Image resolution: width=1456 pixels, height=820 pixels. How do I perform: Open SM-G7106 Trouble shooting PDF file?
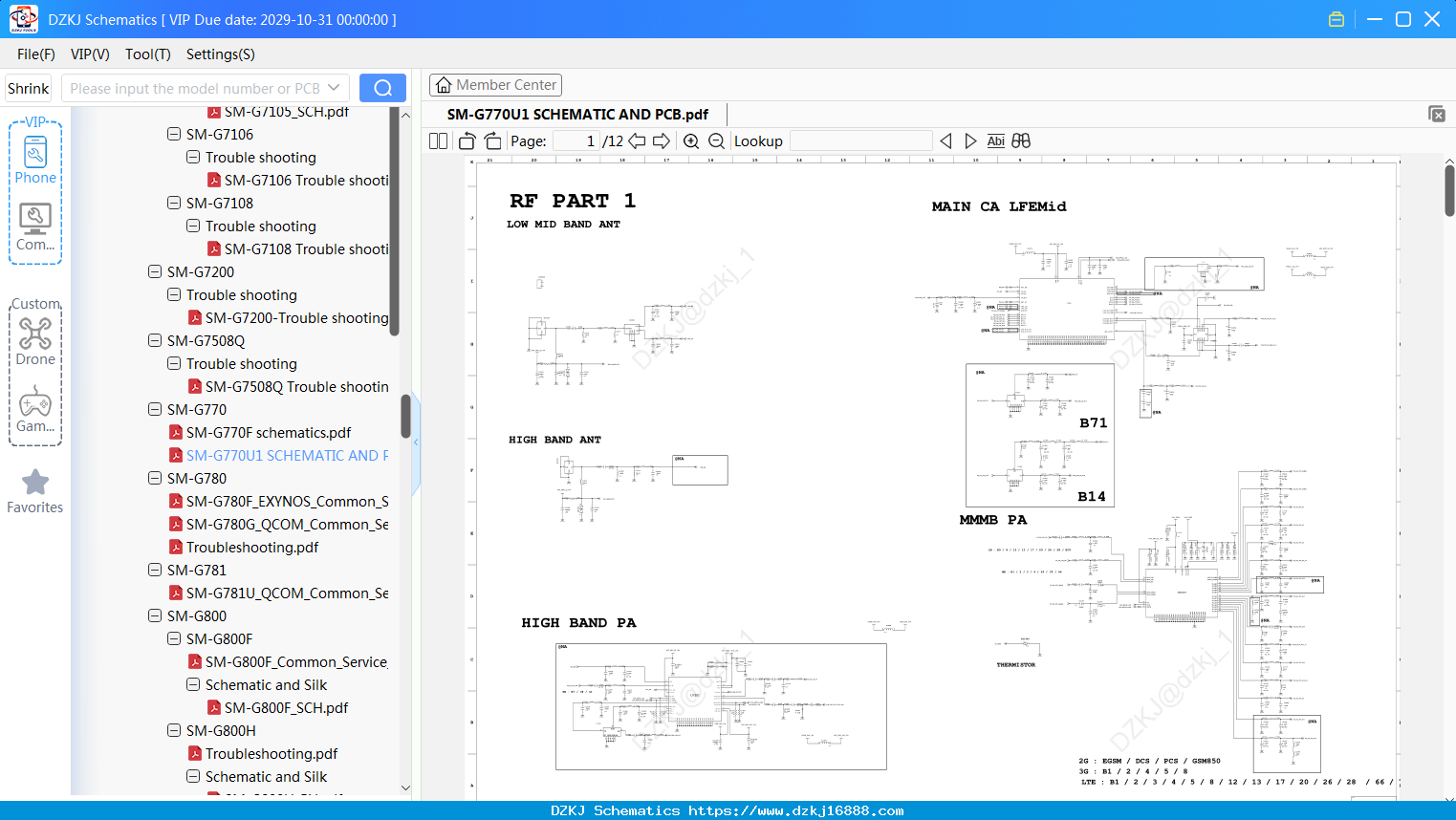click(x=298, y=181)
